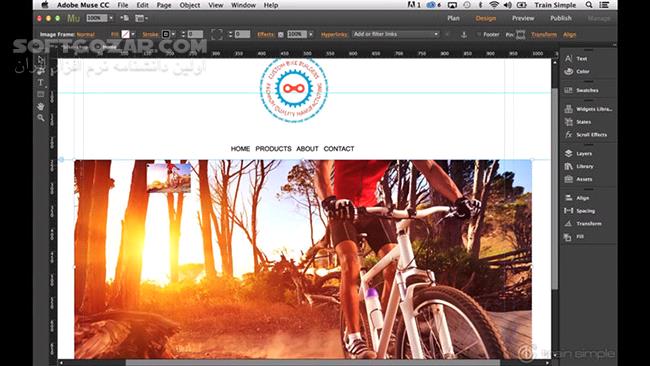The width and height of the screenshot is (650, 366).
Task: Click the Fill color swatch
Action: click(125, 34)
